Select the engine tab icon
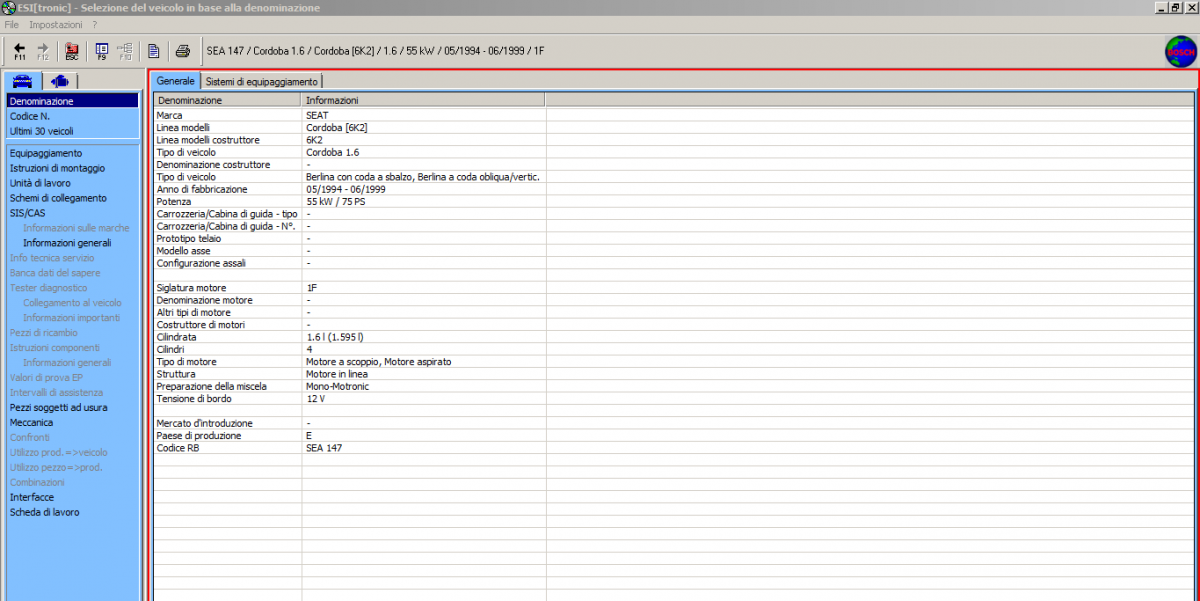Image resolution: width=1200 pixels, height=601 pixels. tap(60, 82)
